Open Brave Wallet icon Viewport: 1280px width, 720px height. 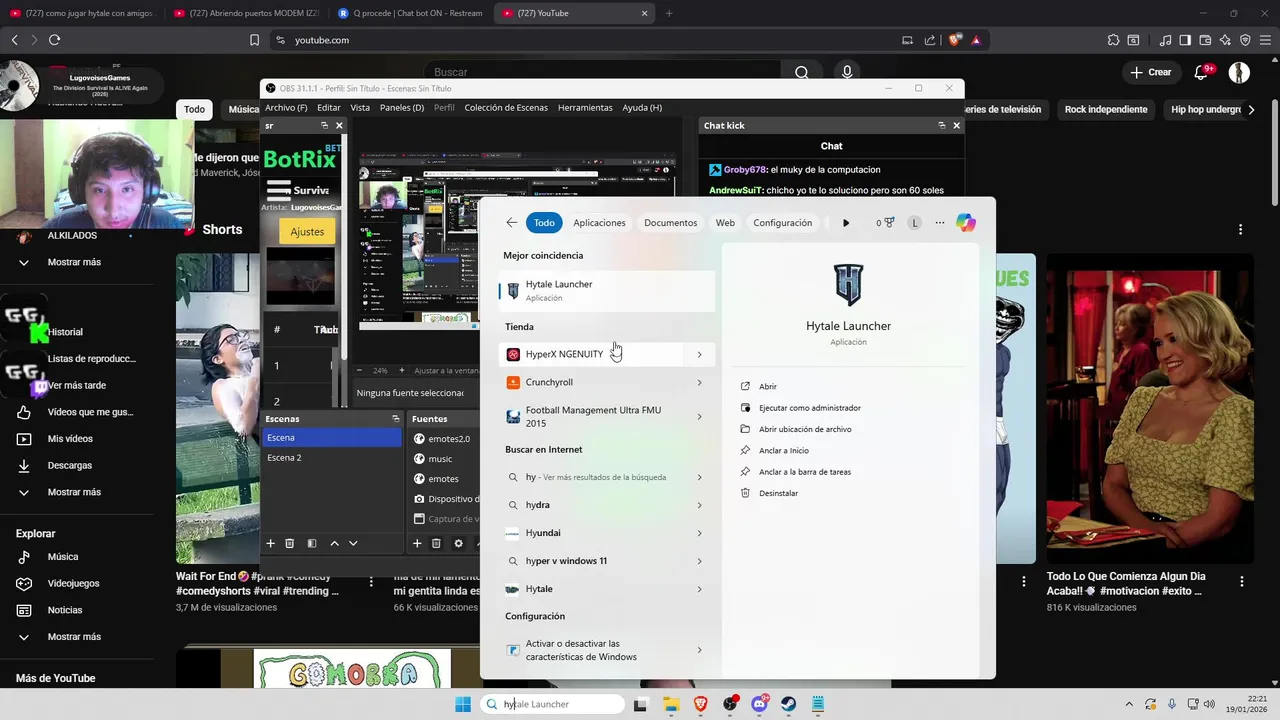[x=1205, y=40]
